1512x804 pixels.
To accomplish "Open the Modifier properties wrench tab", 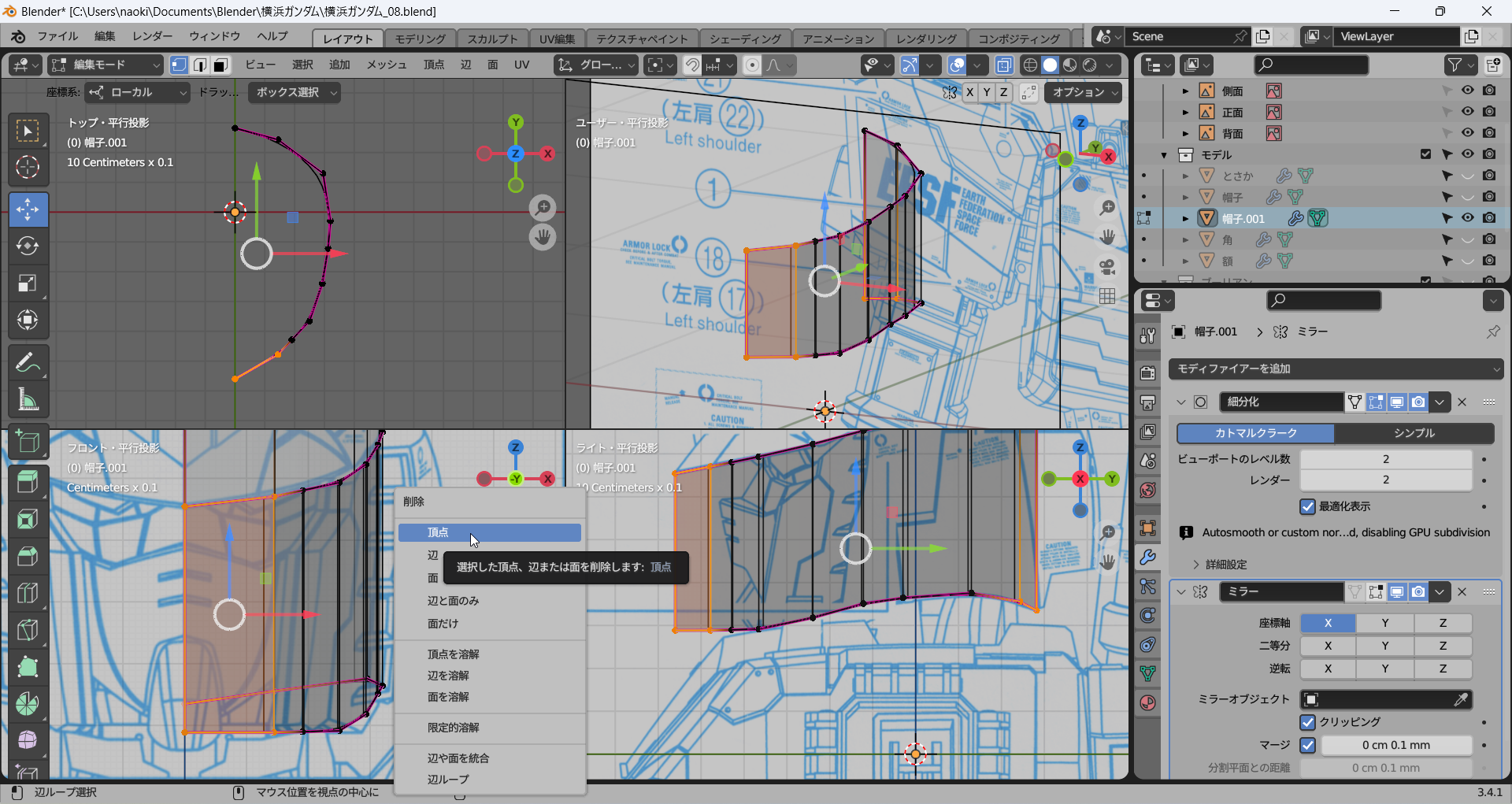I will (x=1148, y=558).
